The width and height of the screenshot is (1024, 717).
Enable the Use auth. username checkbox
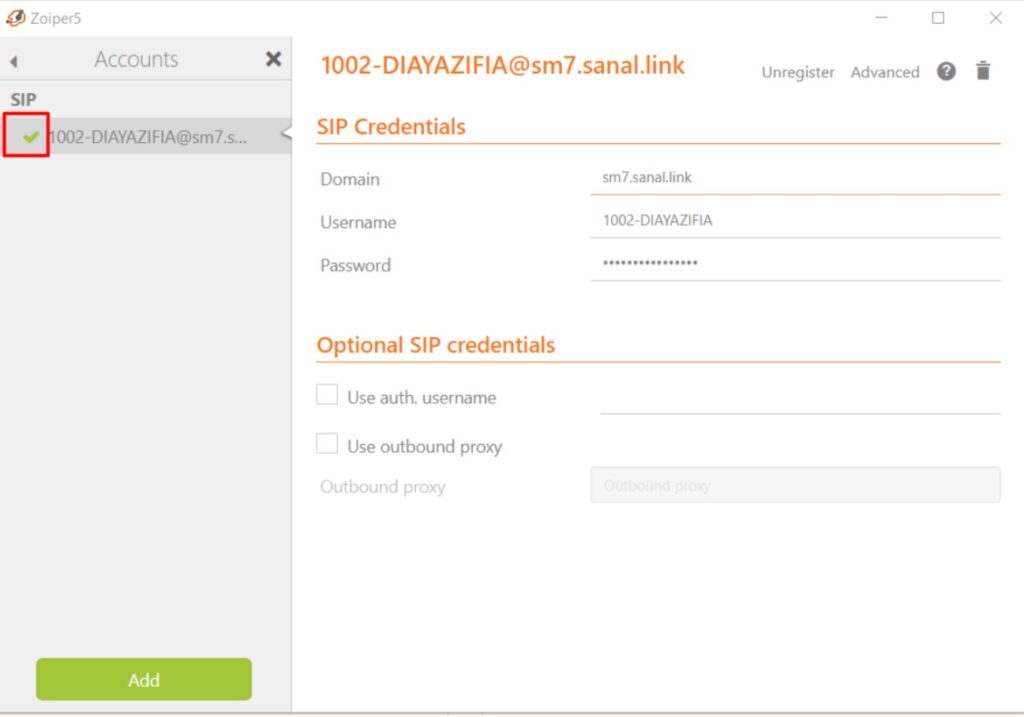pyautogui.click(x=327, y=395)
